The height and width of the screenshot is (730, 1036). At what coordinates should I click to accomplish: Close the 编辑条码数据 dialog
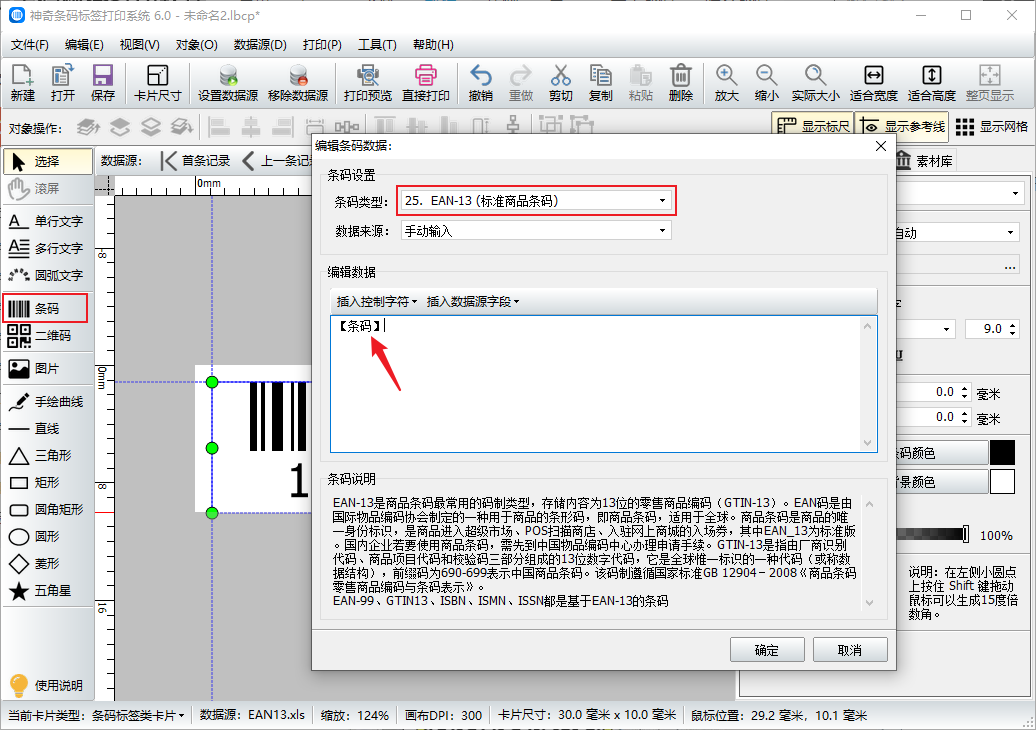[881, 146]
